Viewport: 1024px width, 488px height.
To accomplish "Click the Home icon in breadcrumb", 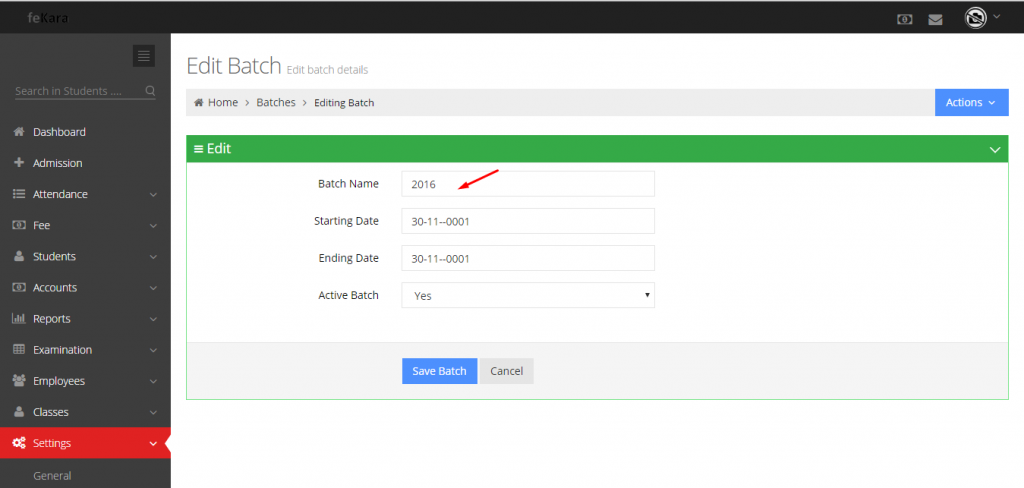I will coord(199,103).
